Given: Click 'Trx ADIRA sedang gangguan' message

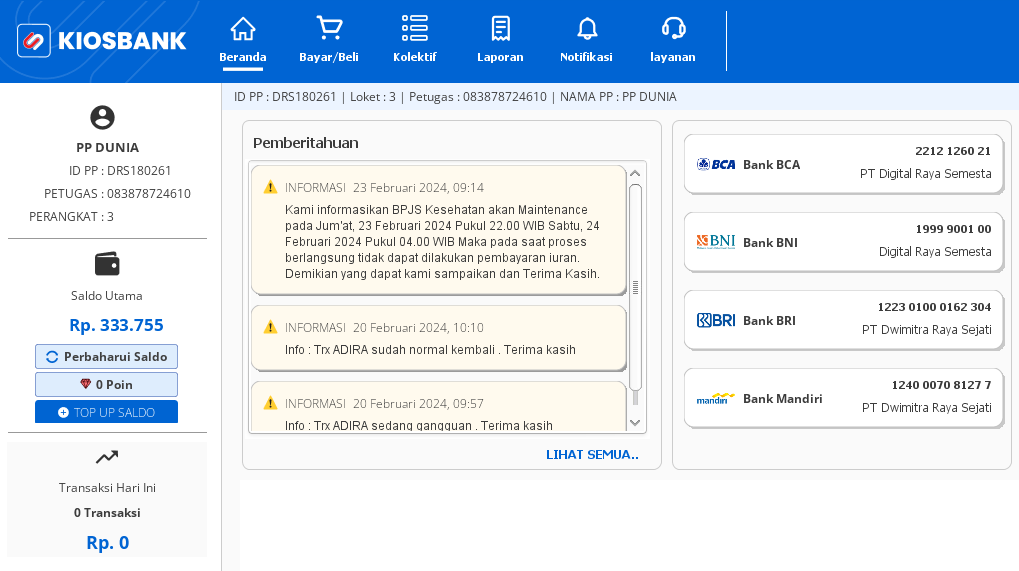Looking at the screenshot, I should click(x=419, y=425).
